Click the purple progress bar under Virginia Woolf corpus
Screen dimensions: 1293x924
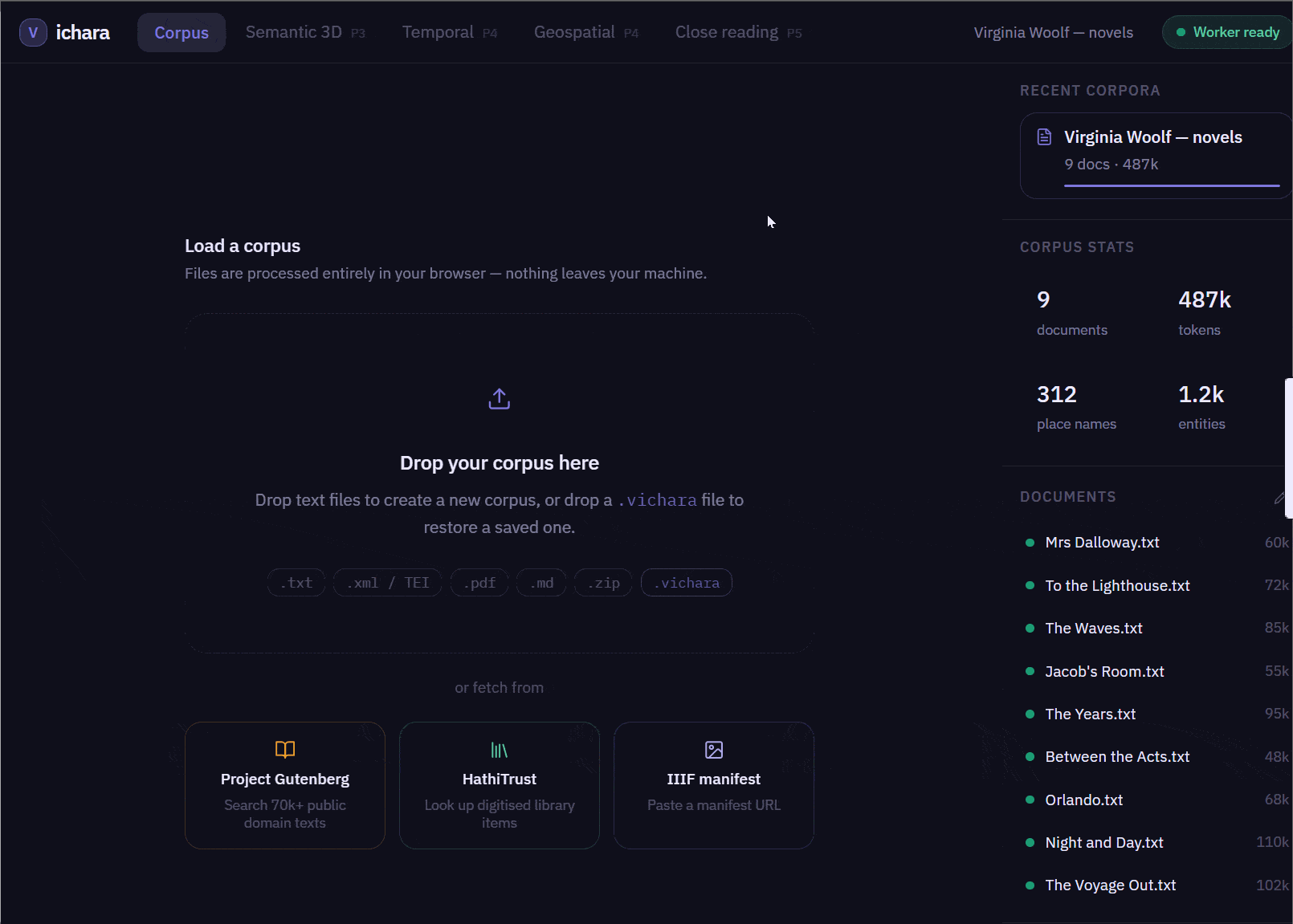coord(1171,185)
